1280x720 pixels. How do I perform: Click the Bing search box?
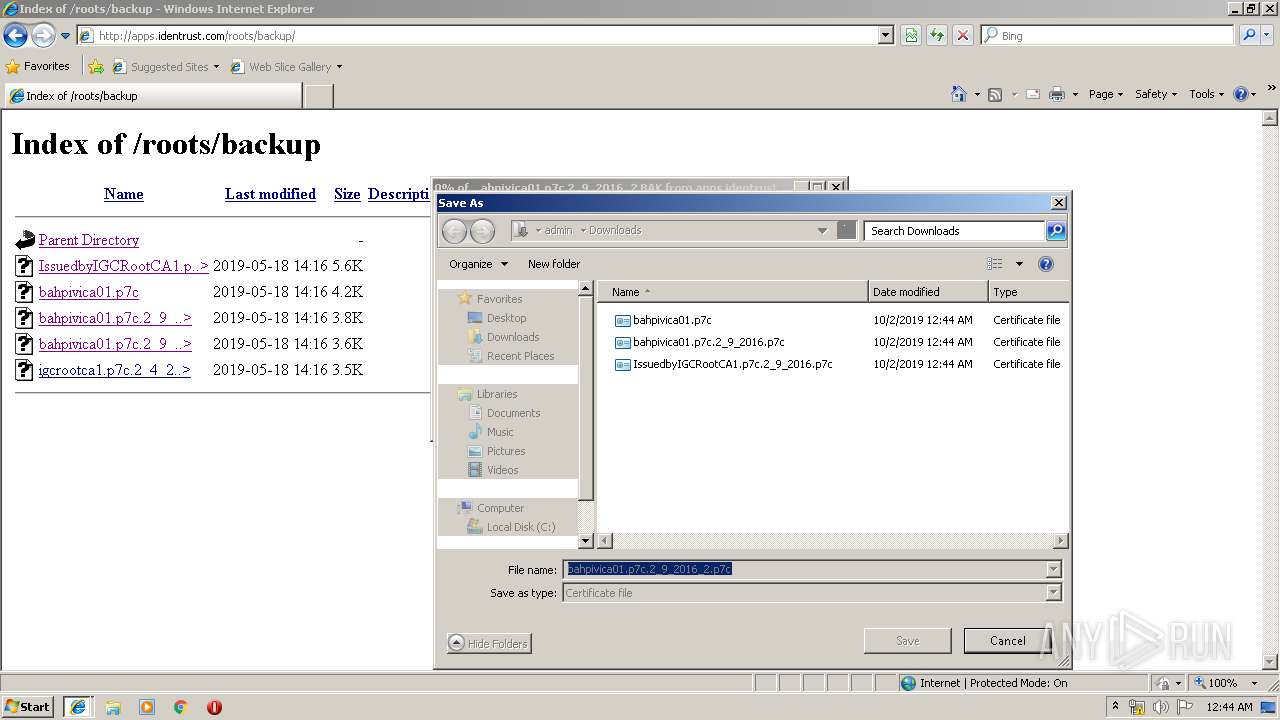click(1108, 35)
